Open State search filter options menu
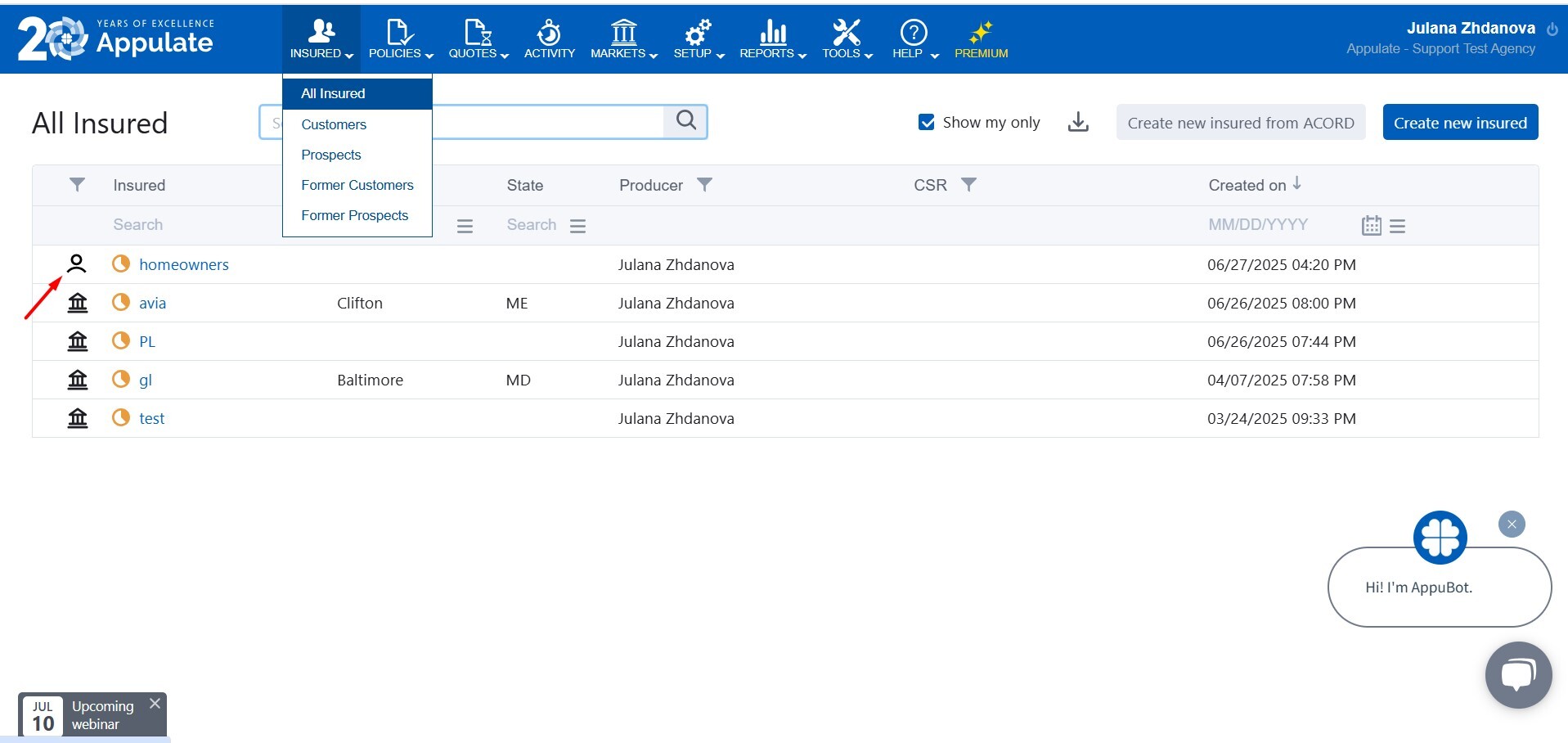 (577, 226)
